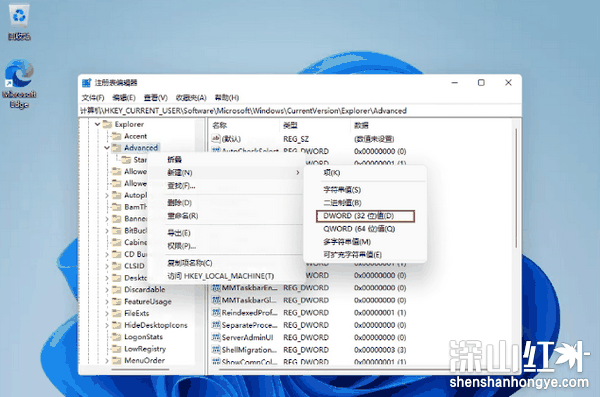Click the (默认) string value icon
600x397 pixels.
point(216,139)
